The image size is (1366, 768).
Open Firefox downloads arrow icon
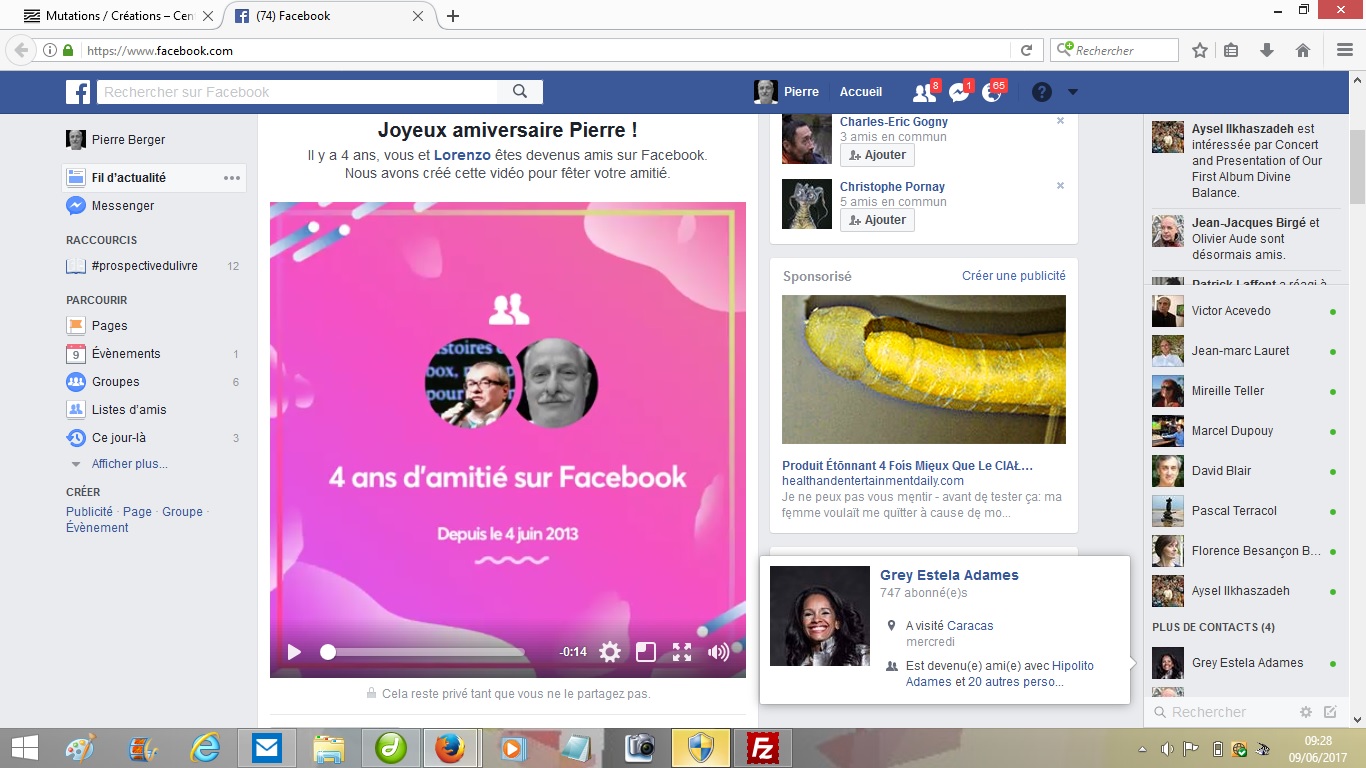point(1266,50)
